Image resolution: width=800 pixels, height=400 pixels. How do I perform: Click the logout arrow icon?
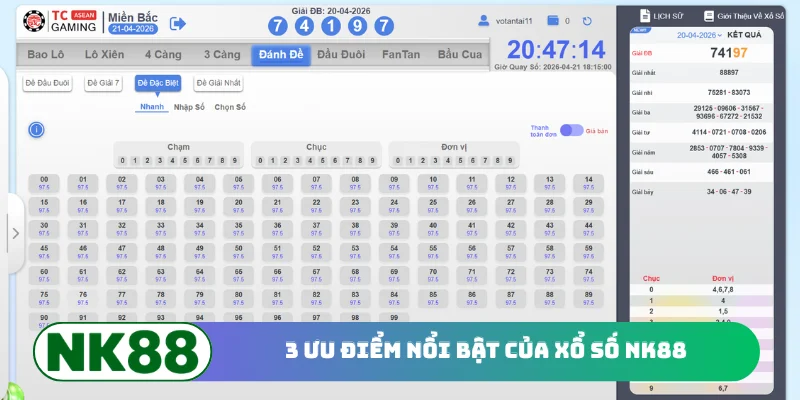pyautogui.click(x=178, y=23)
